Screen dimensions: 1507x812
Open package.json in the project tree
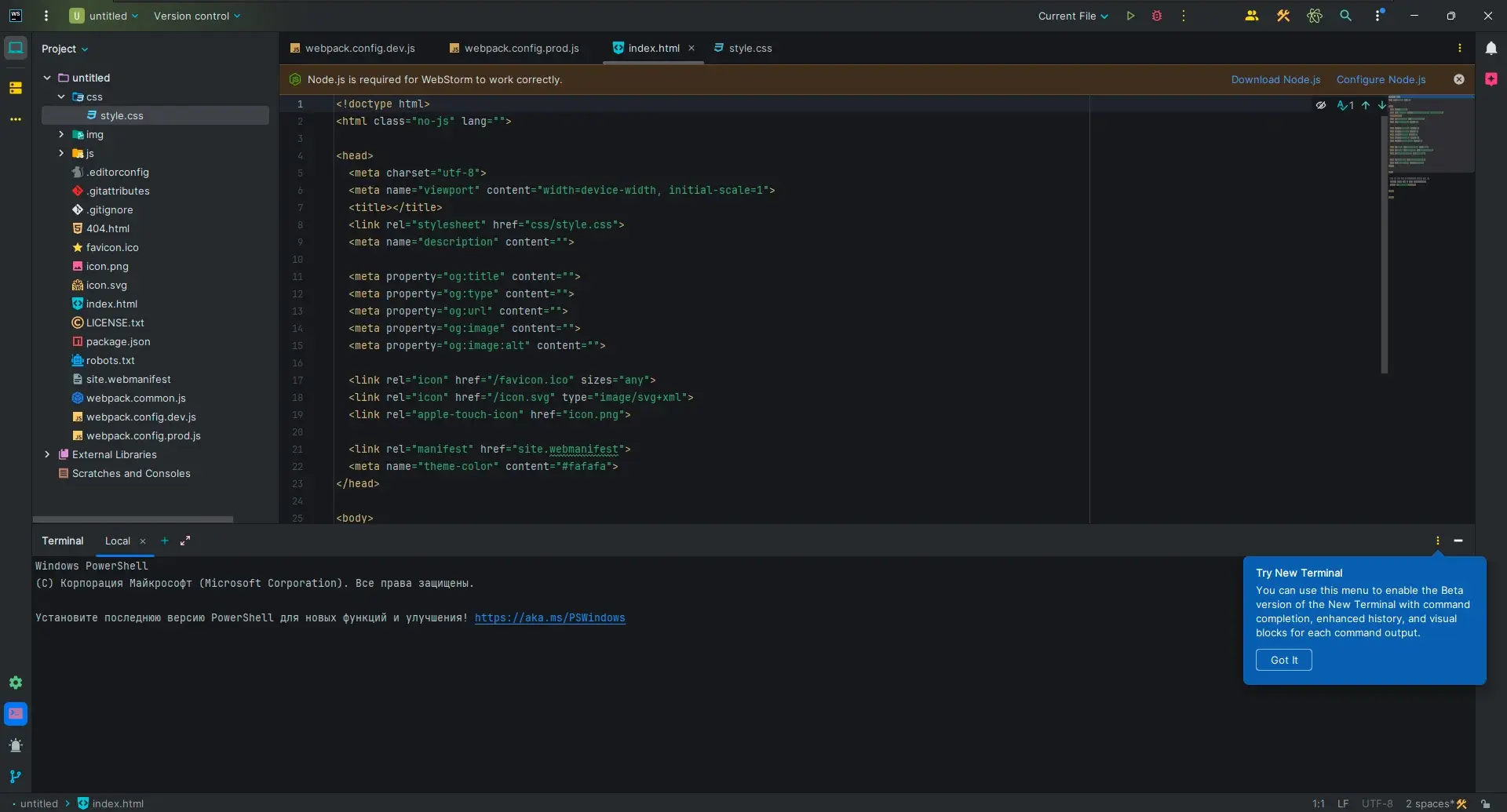coord(118,342)
